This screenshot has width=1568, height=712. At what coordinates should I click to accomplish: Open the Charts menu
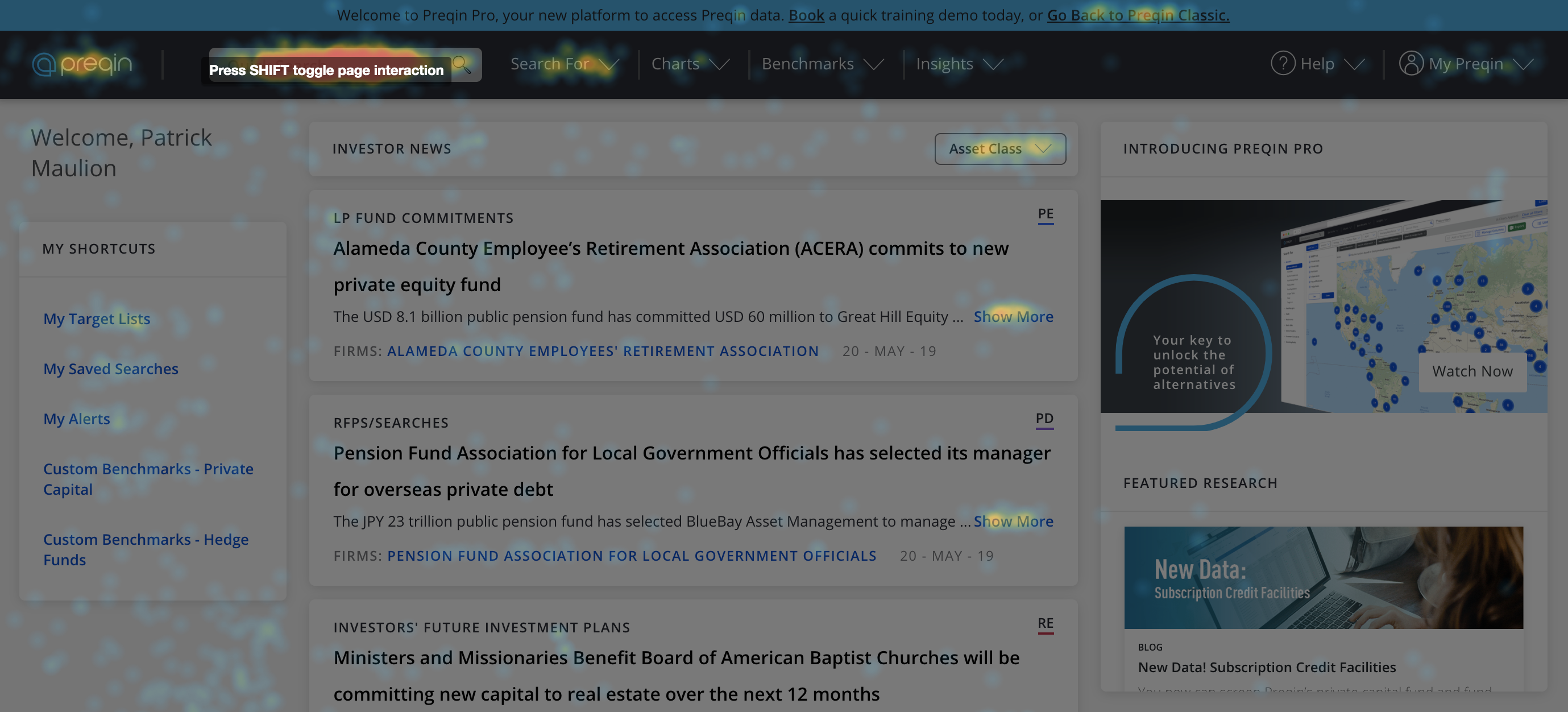690,64
